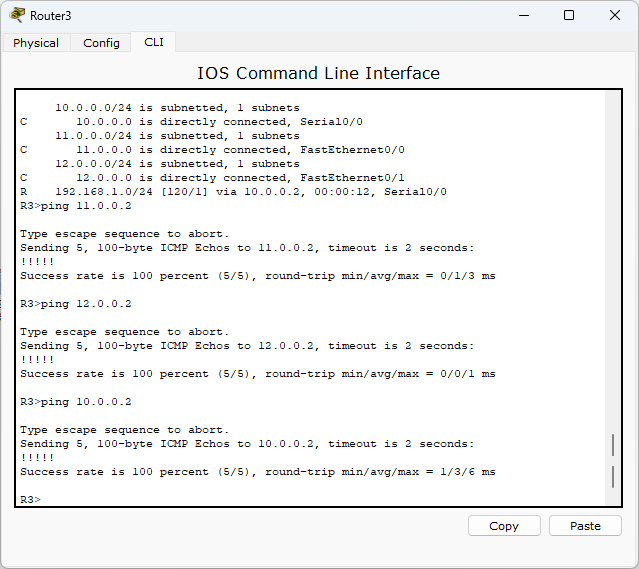Click the '11.0.0.0/24 is subnetted, 1 subnets' line
This screenshot has width=639, height=569.
click(x=177, y=136)
